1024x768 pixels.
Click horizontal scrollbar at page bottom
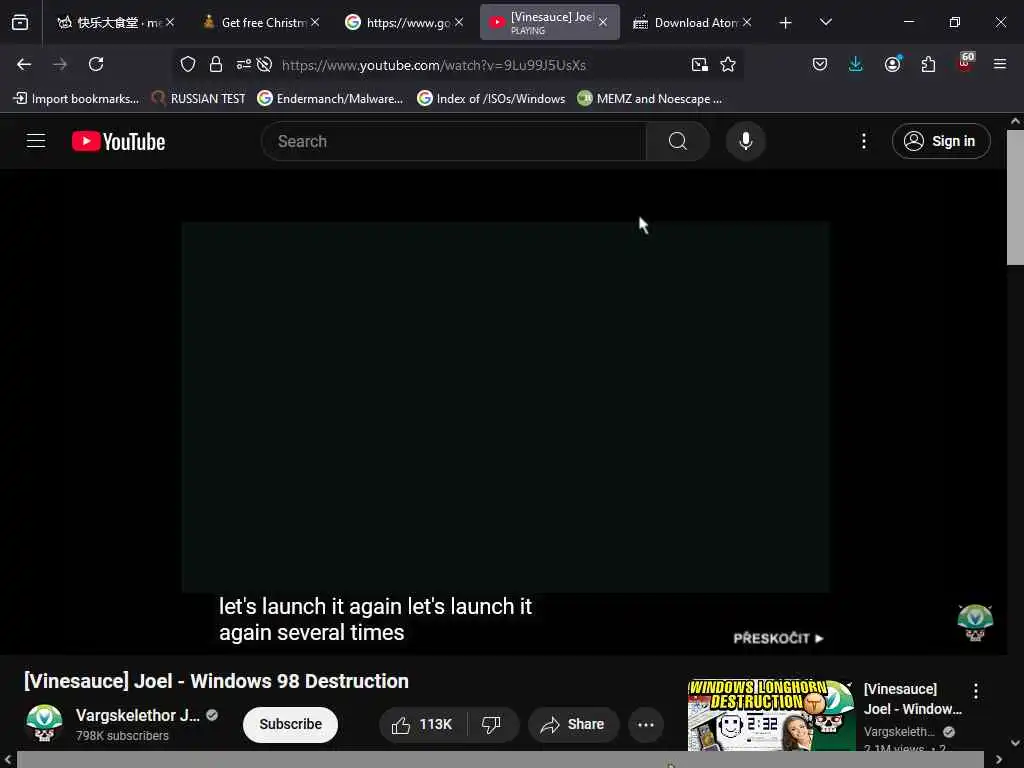(500, 759)
